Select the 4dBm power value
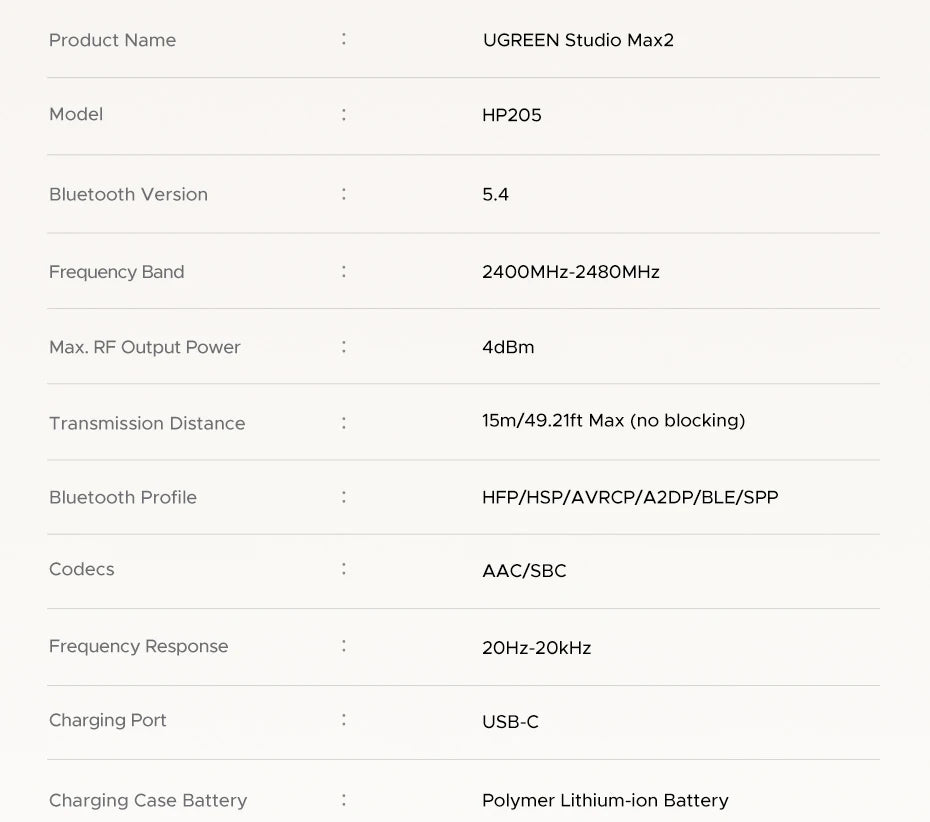Viewport: 930px width, 822px height. pos(508,347)
